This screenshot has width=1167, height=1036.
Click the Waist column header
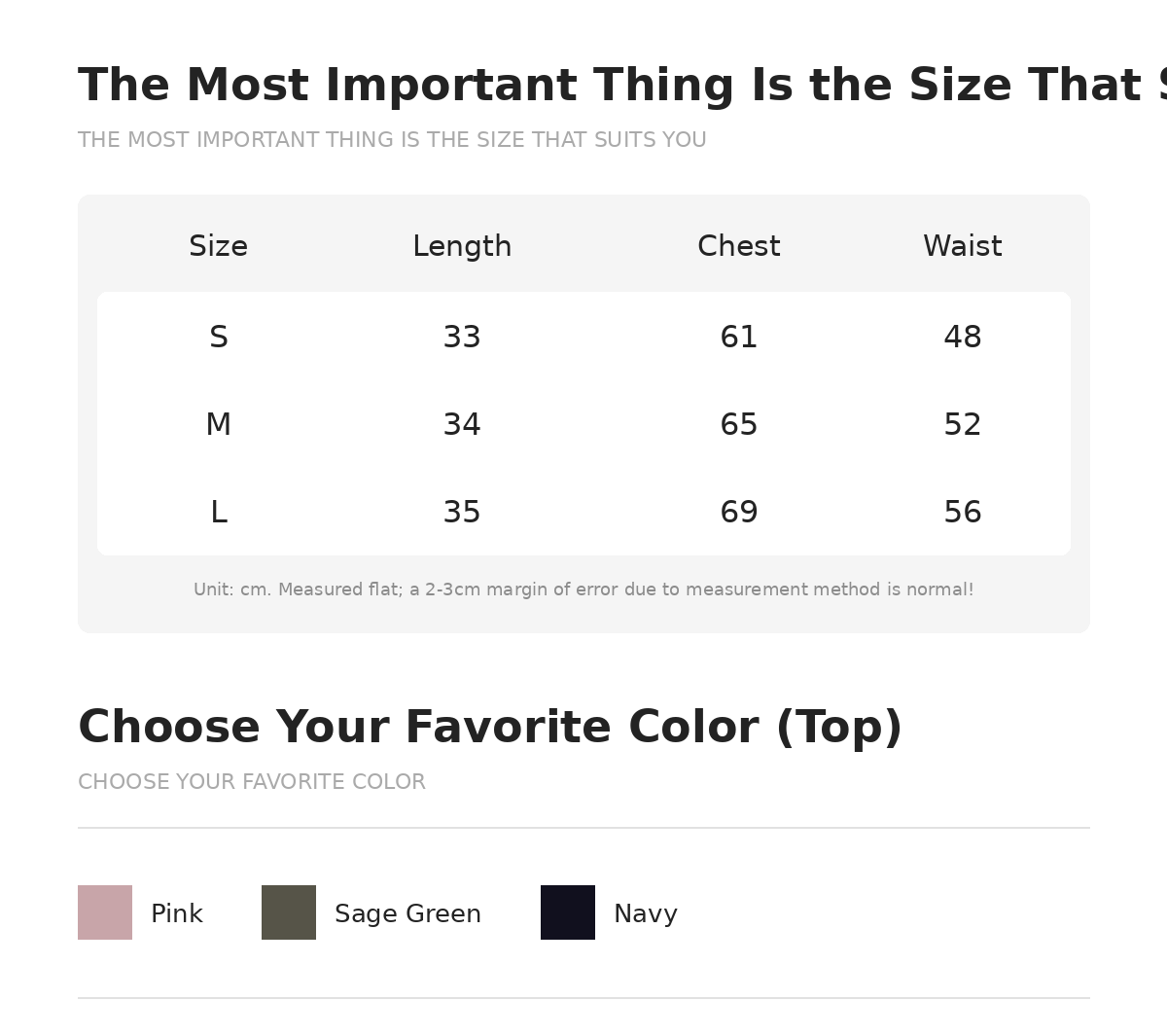963,247
